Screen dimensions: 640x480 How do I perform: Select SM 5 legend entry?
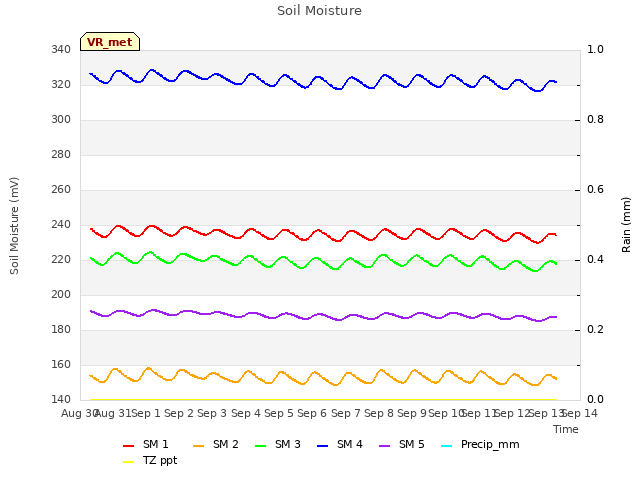click(x=402, y=444)
